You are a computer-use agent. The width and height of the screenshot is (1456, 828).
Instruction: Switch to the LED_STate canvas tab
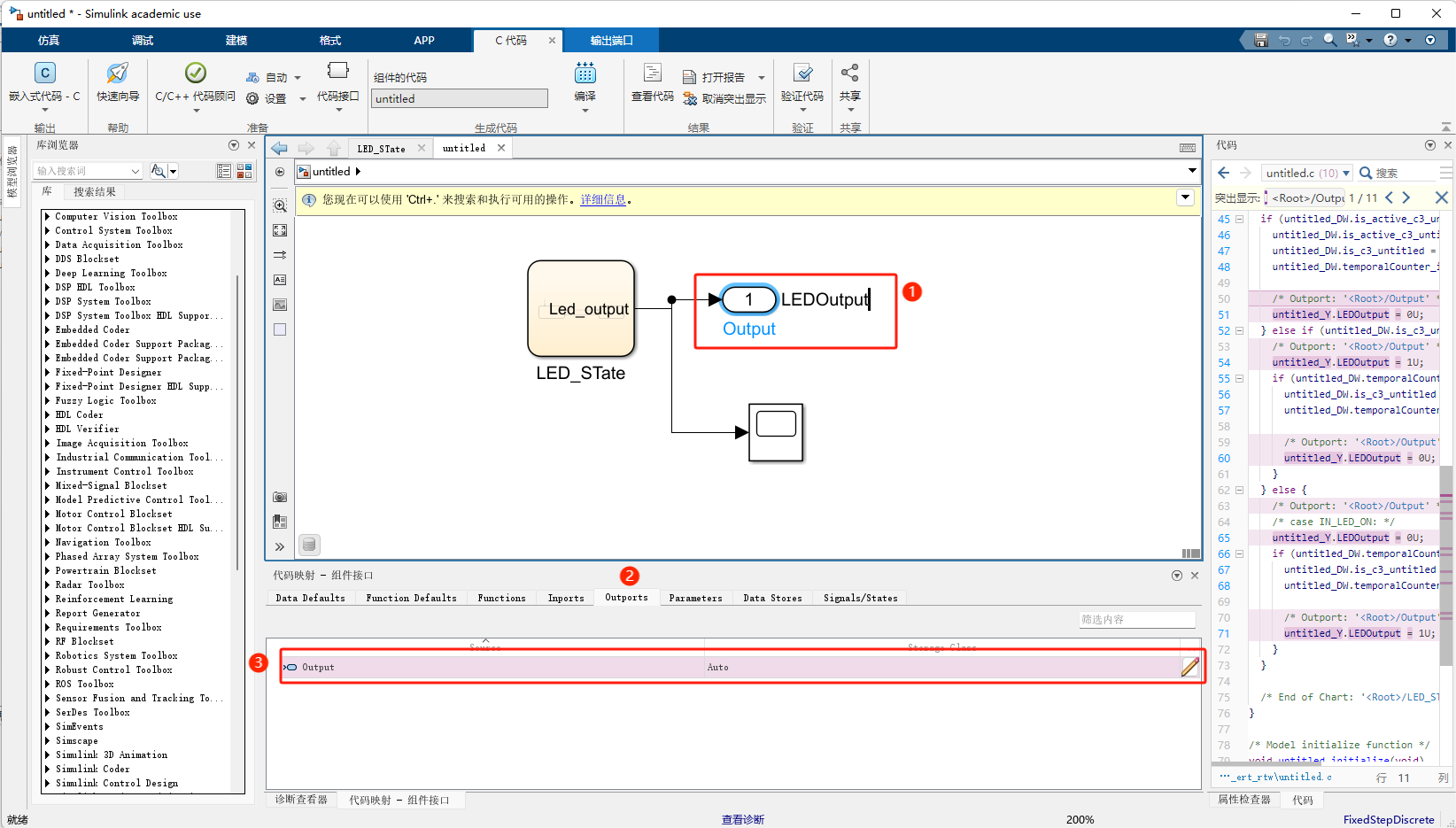(x=382, y=149)
